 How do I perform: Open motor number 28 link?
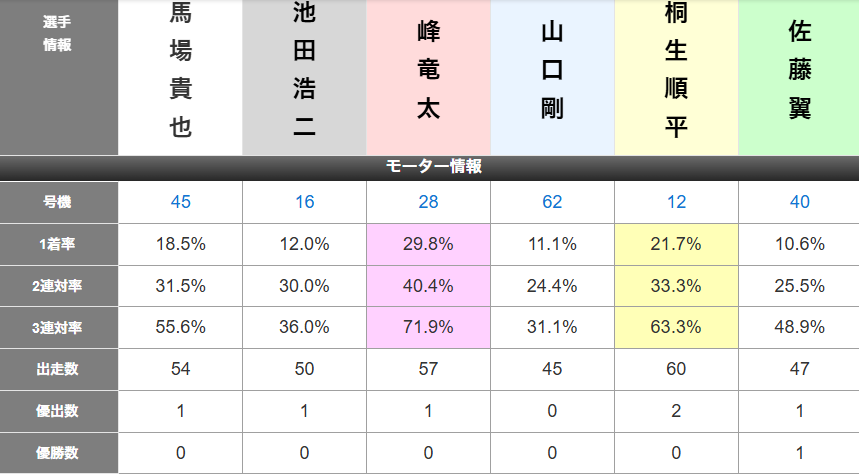tap(428, 202)
